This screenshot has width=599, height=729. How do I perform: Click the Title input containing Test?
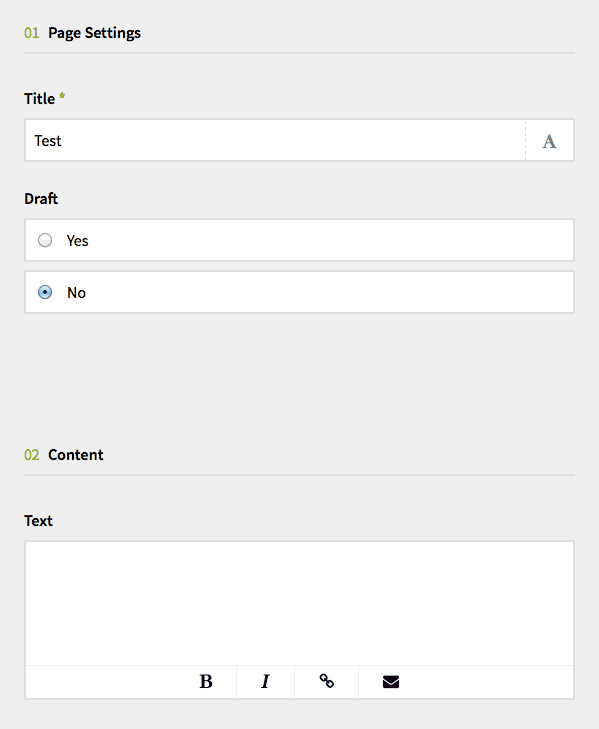pyautogui.click(x=275, y=140)
